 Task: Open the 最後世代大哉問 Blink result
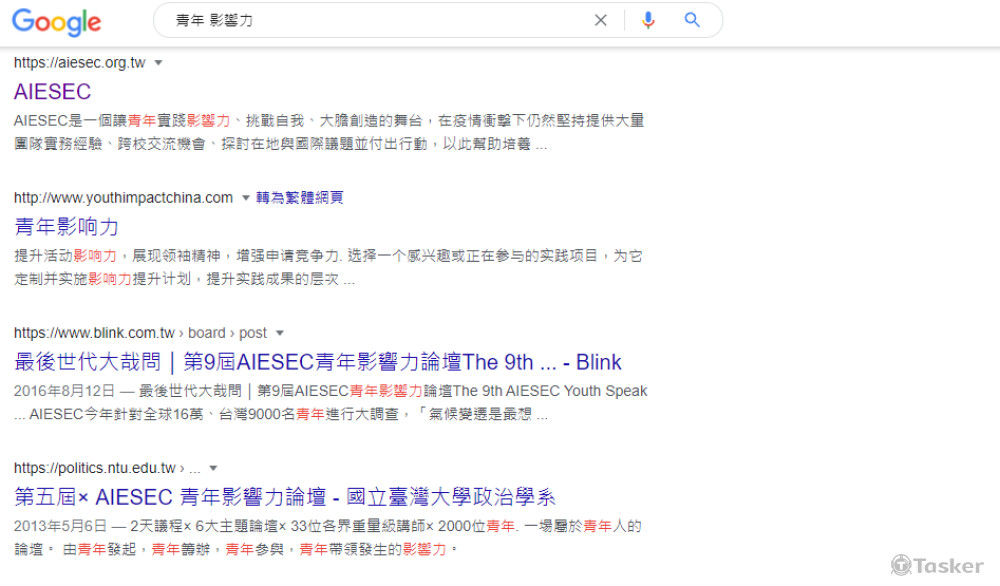pyautogui.click(x=318, y=362)
